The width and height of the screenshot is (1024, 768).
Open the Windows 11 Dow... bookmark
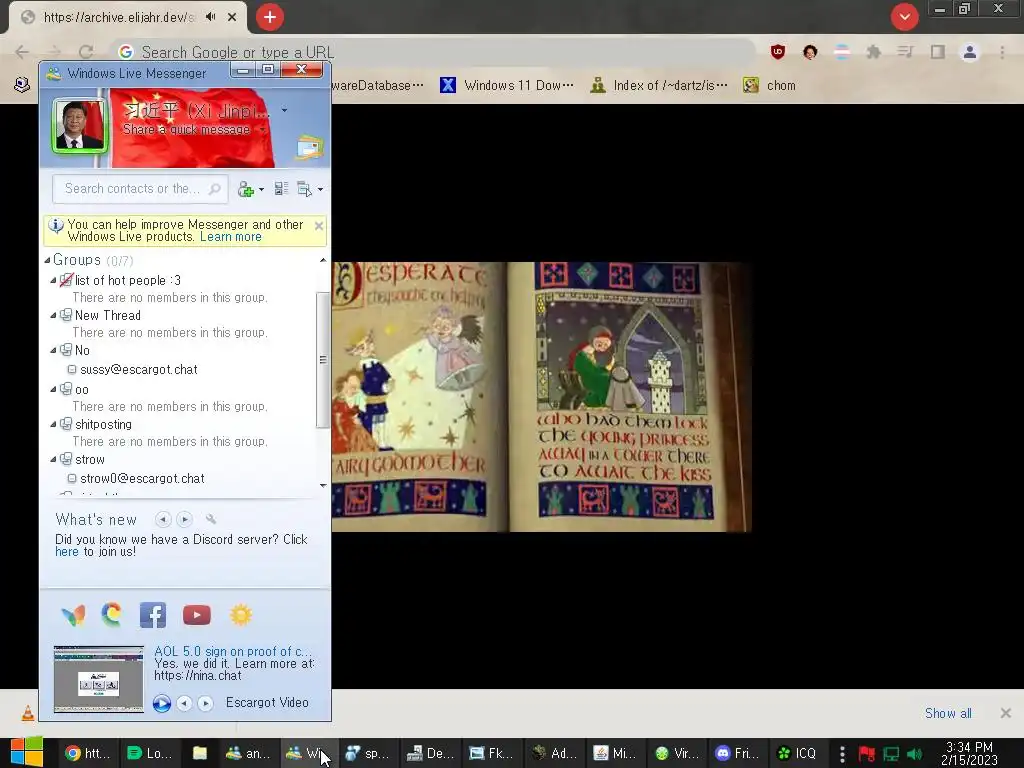507,86
